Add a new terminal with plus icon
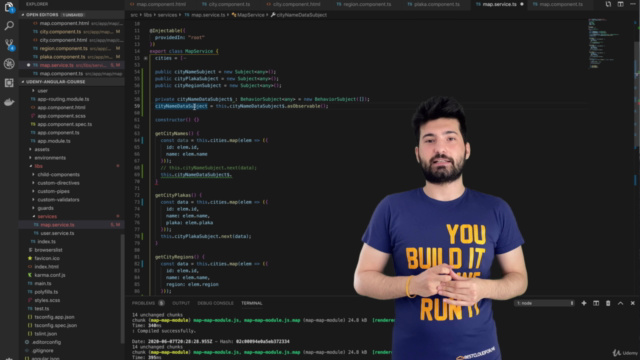This screenshot has width=640, height=360. pyautogui.click(x=584, y=303)
